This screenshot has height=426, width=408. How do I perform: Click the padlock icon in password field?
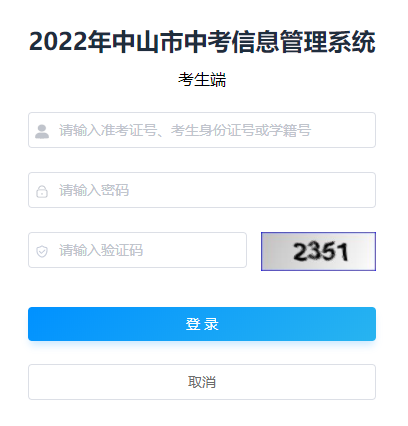pos(42,191)
